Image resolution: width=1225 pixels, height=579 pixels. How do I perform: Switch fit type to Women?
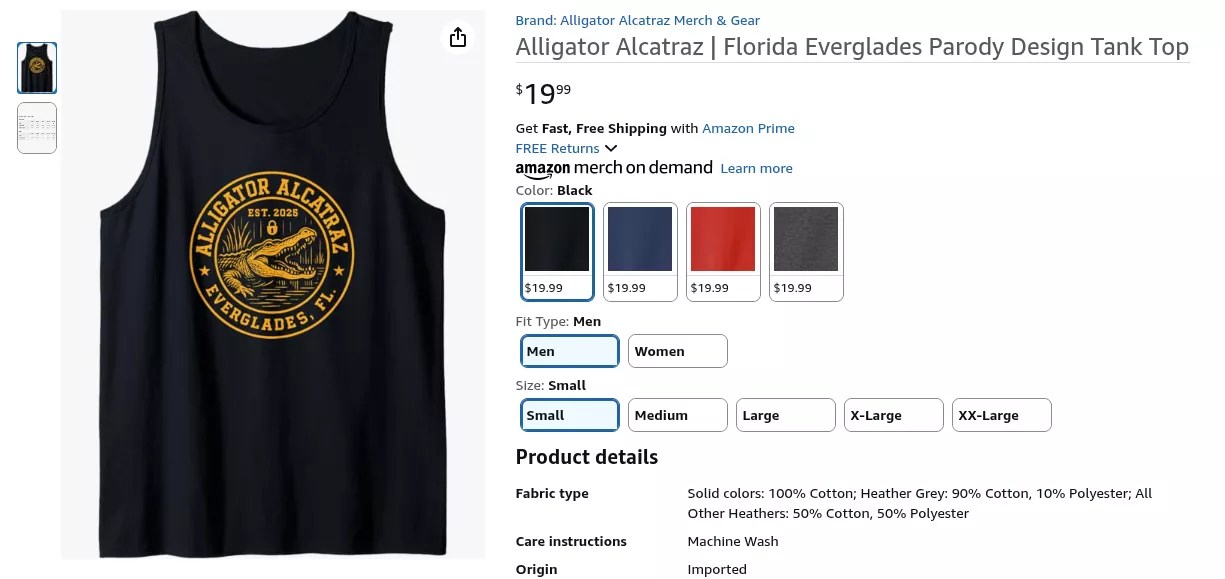coord(678,351)
